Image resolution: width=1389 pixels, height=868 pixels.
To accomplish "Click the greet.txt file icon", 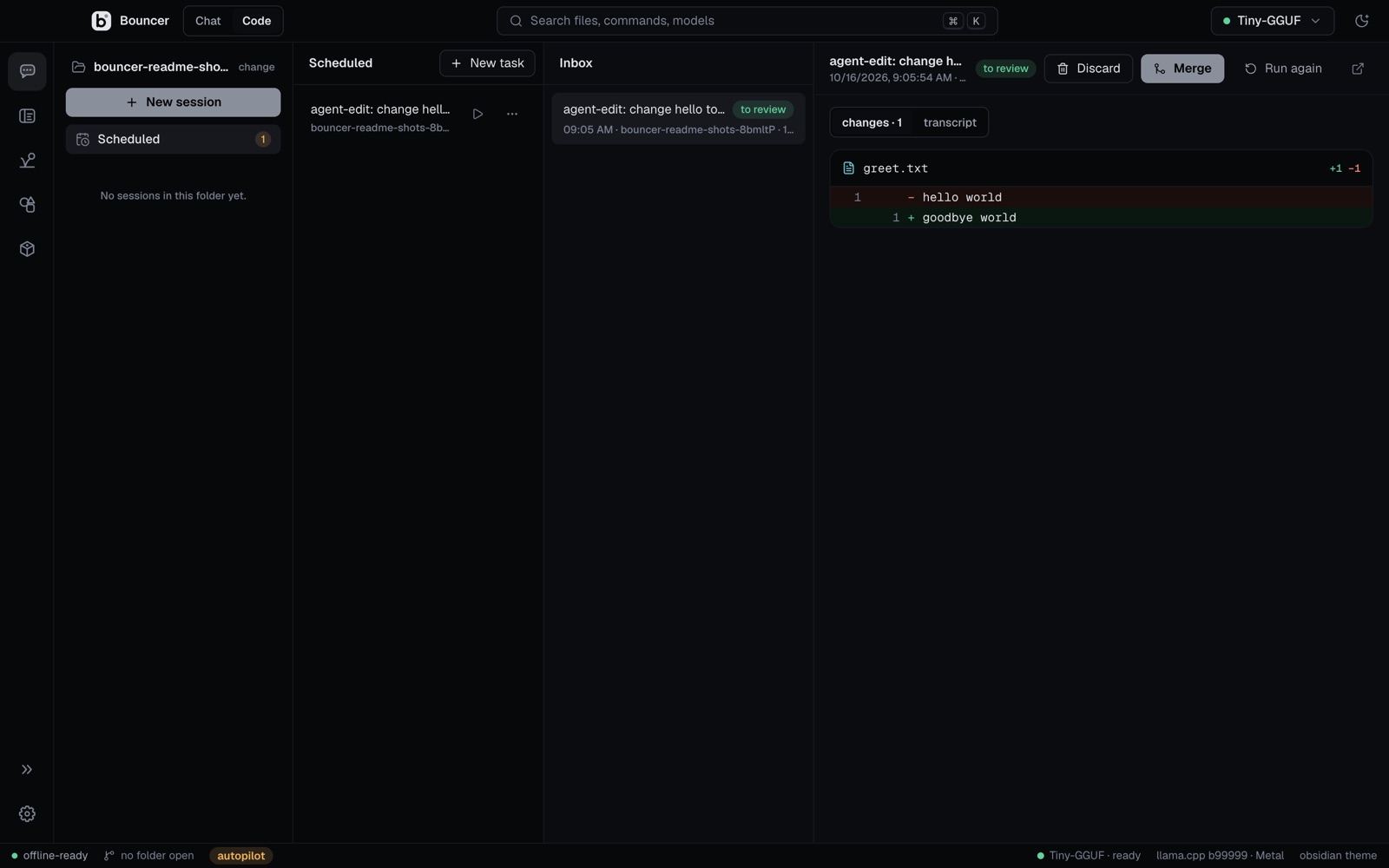I will click(849, 168).
